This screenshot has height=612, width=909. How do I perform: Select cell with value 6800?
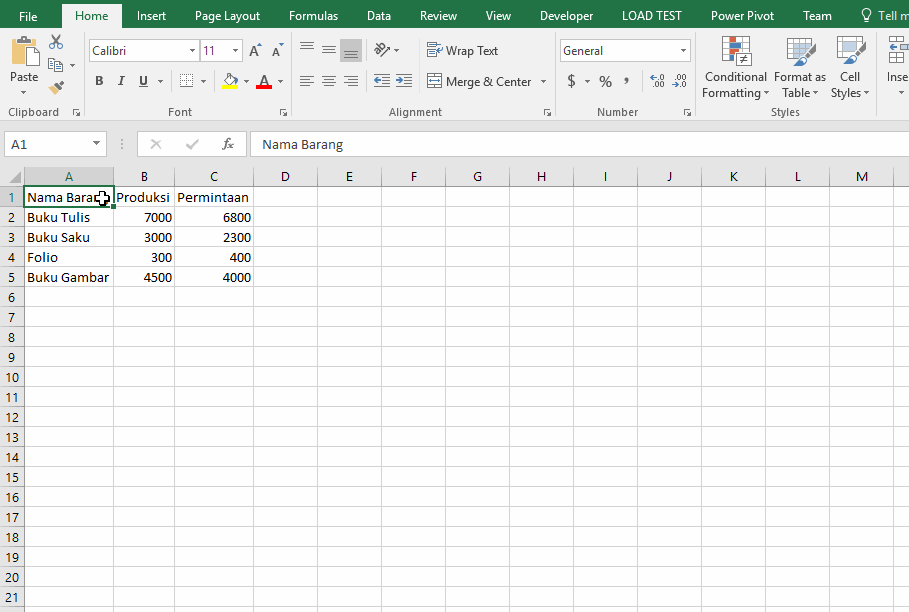214,217
